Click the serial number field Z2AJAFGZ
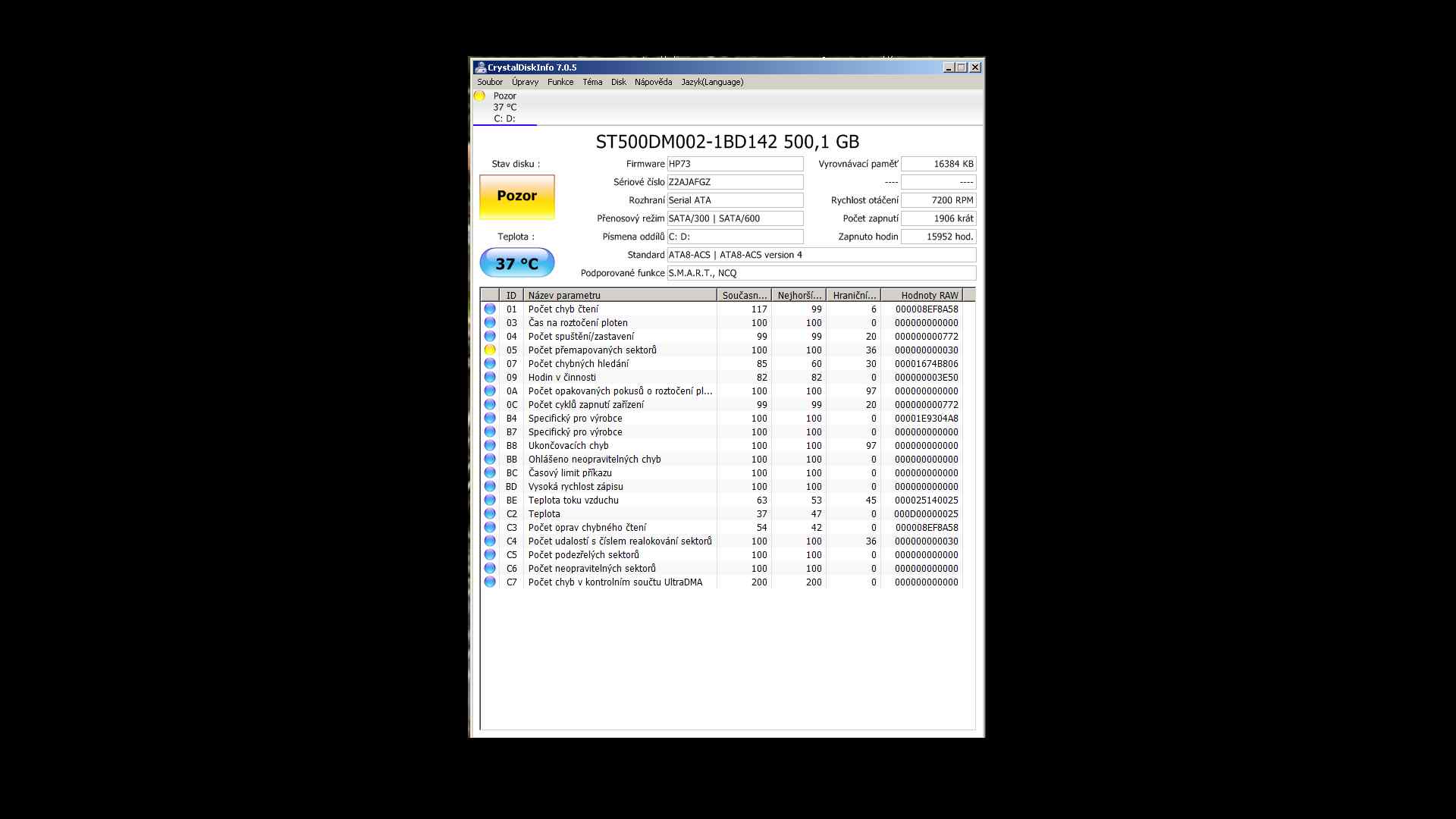This screenshot has width=1456, height=819. click(x=734, y=182)
